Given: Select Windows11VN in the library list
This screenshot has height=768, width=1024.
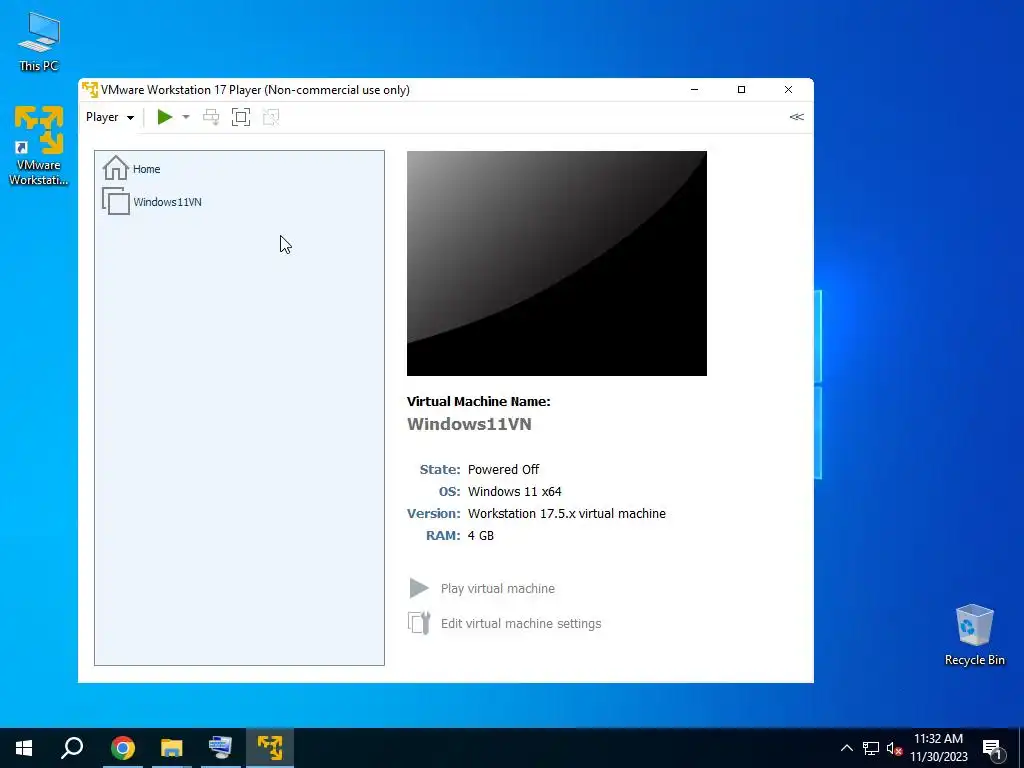Looking at the screenshot, I should point(239,201).
